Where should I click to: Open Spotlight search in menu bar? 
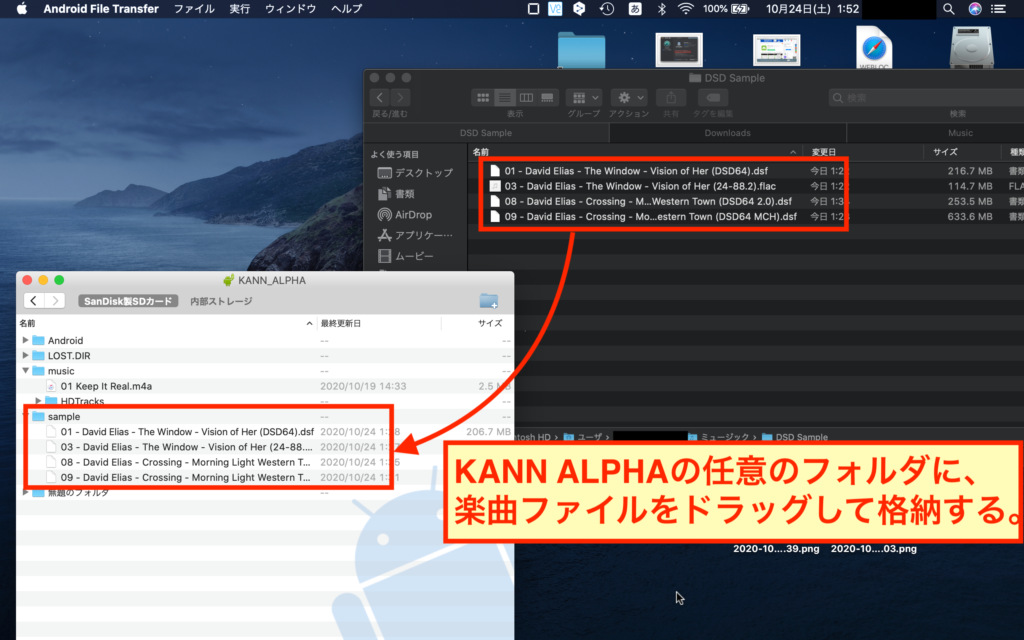(x=949, y=8)
